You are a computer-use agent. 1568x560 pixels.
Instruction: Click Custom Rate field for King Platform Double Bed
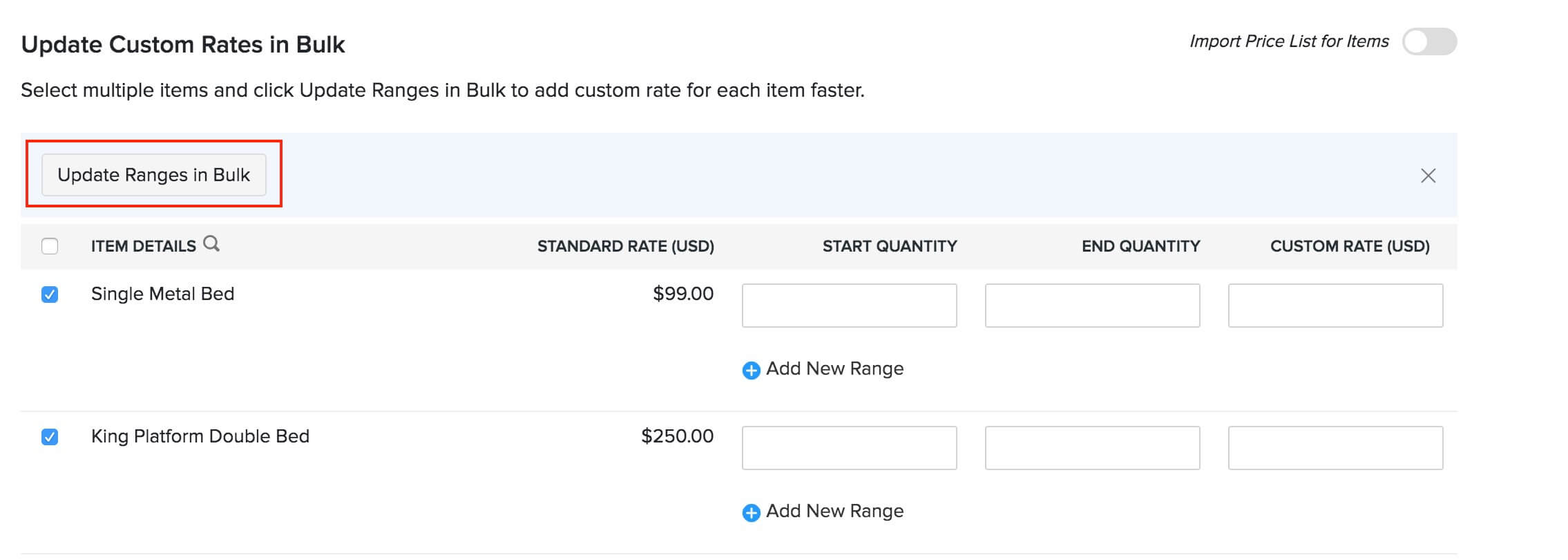point(1335,448)
